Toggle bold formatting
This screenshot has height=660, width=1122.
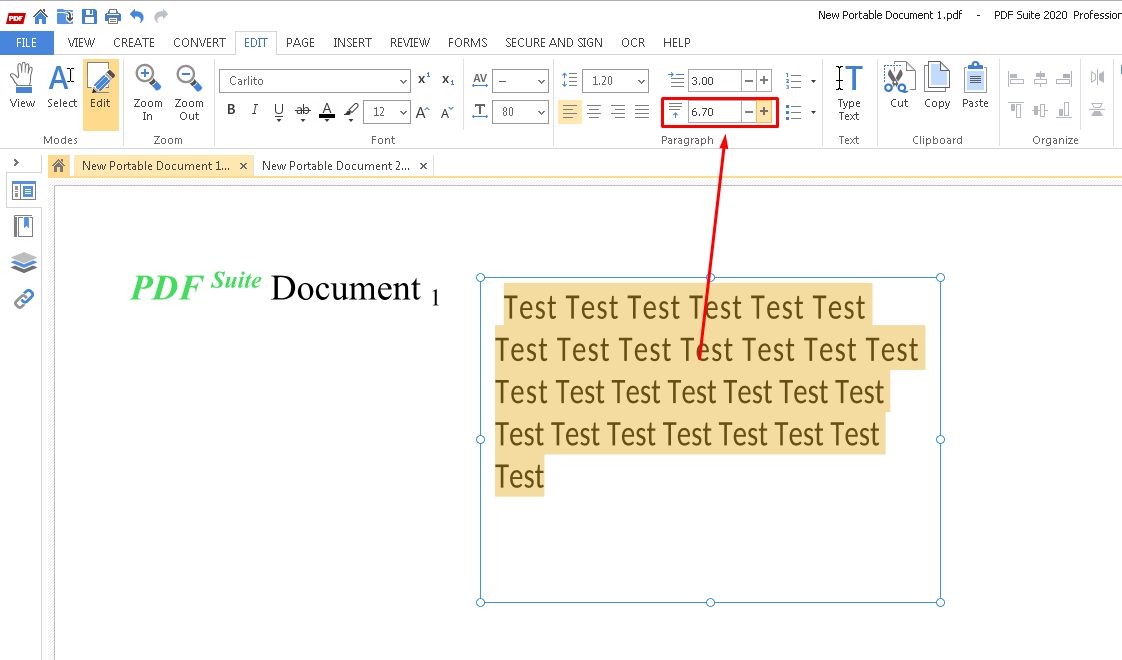point(231,110)
